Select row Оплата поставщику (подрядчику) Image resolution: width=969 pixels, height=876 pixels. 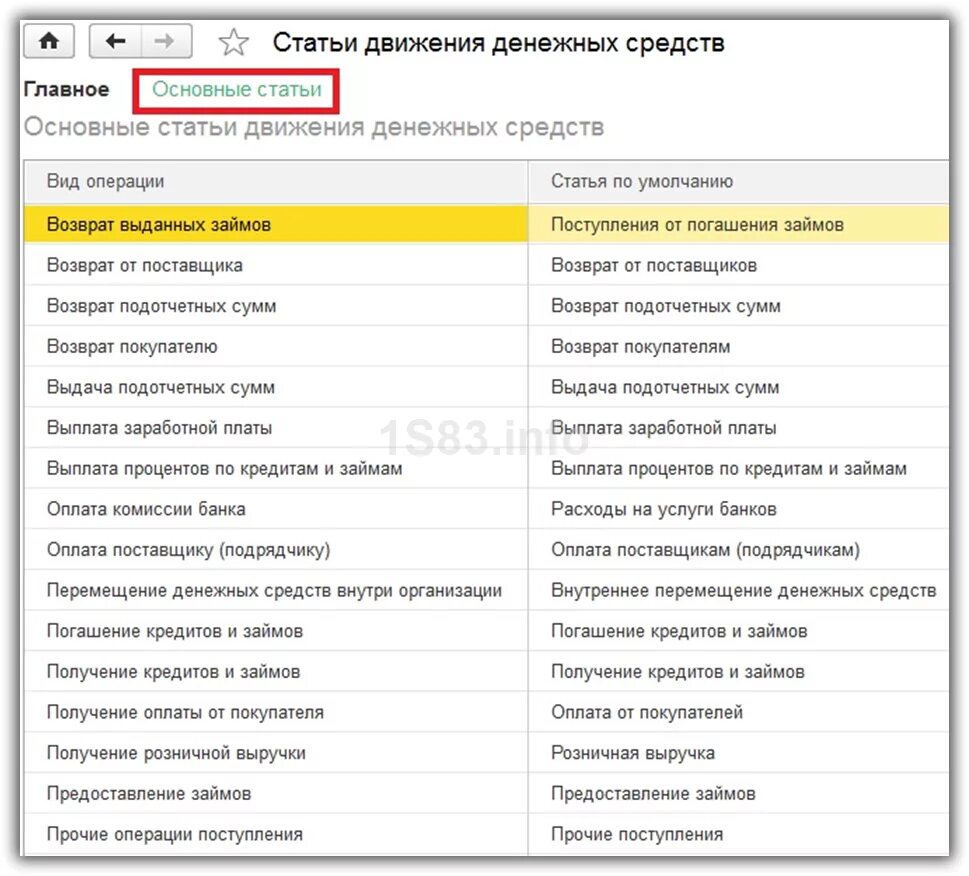click(276, 550)
